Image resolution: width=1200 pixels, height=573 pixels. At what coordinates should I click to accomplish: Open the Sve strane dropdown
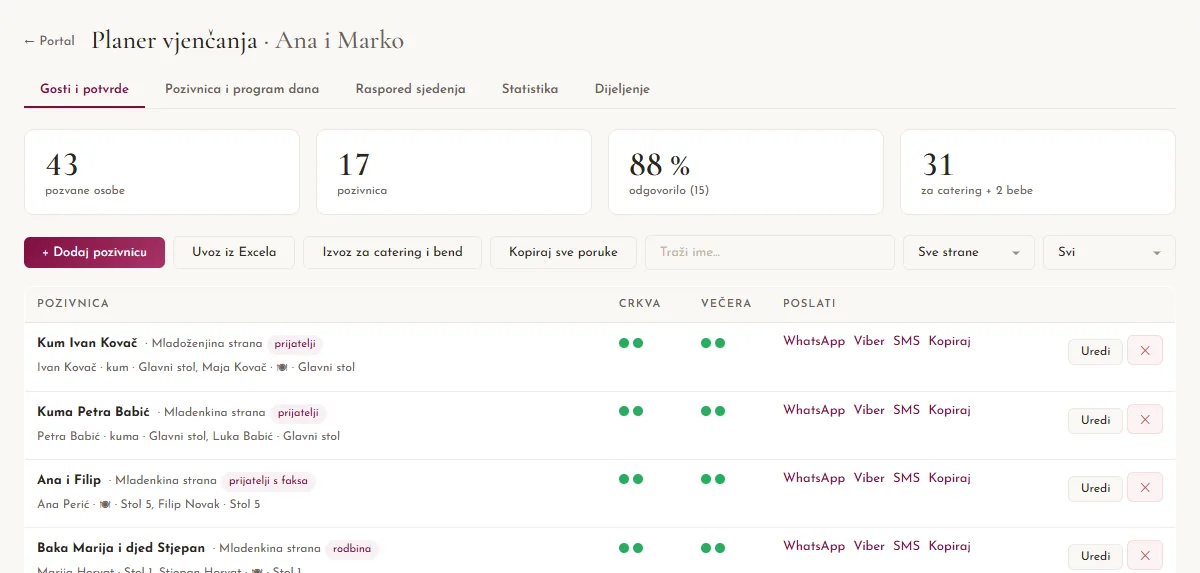click(968, 252)
